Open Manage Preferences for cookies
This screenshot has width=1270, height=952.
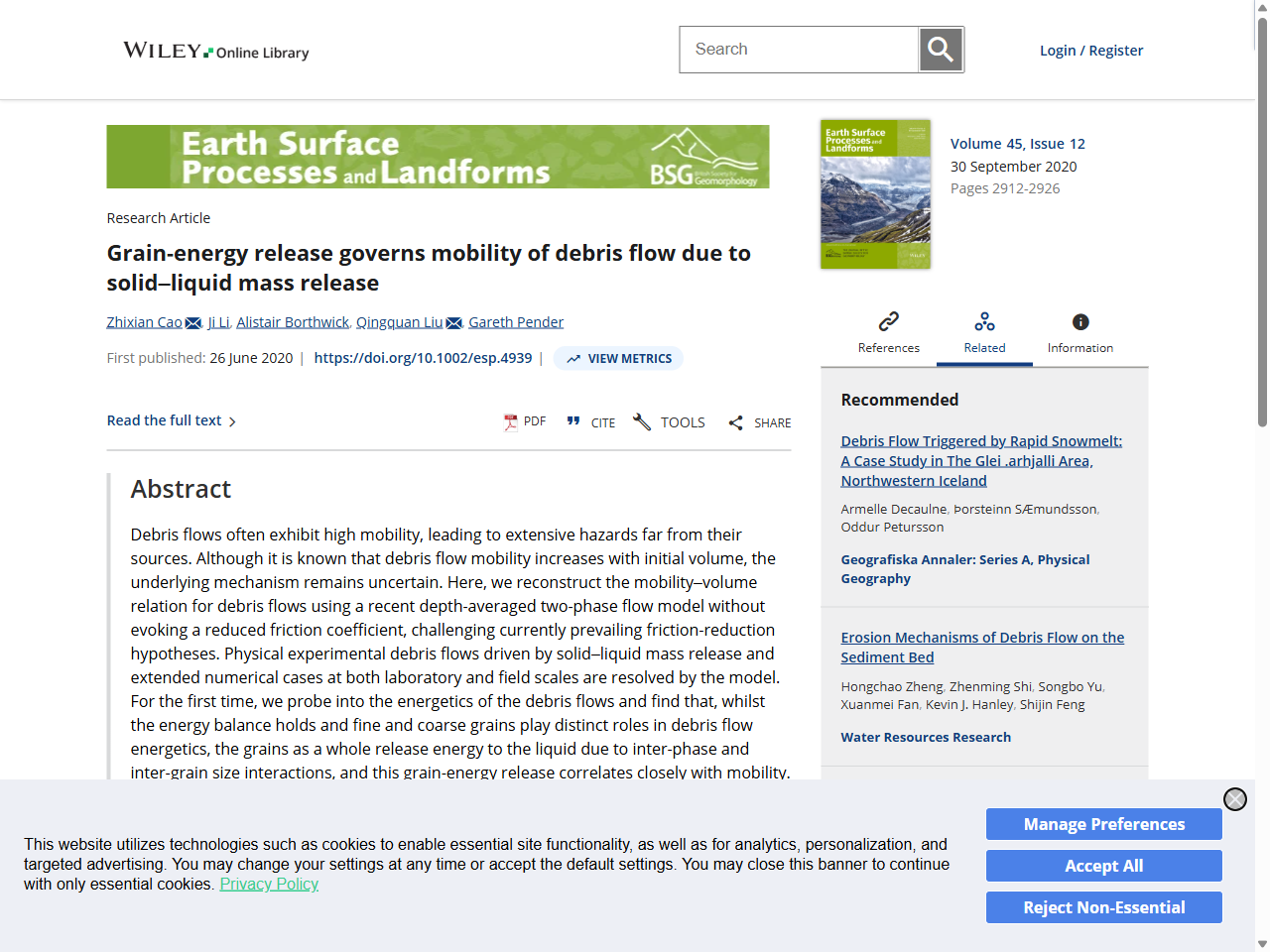click(1103, 824)
